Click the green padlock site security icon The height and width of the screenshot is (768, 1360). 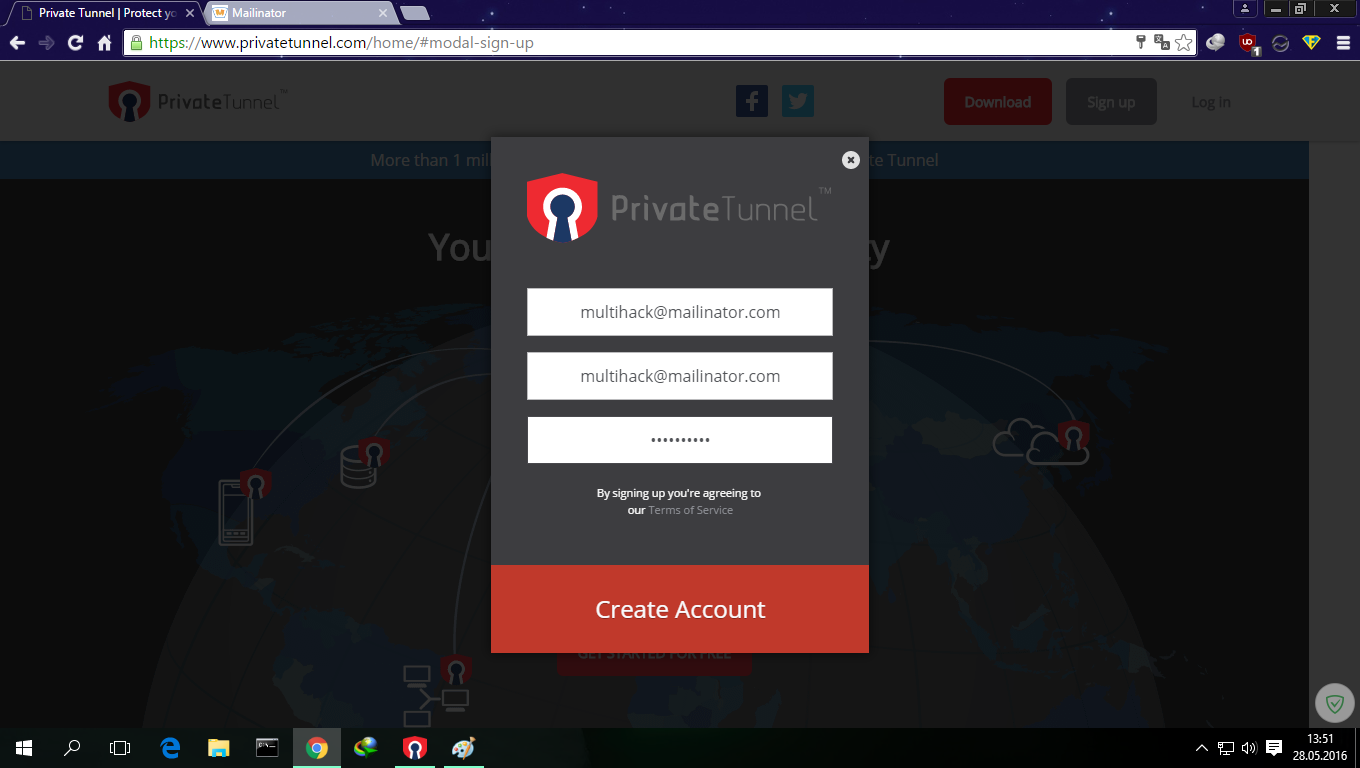click(136, 43)
